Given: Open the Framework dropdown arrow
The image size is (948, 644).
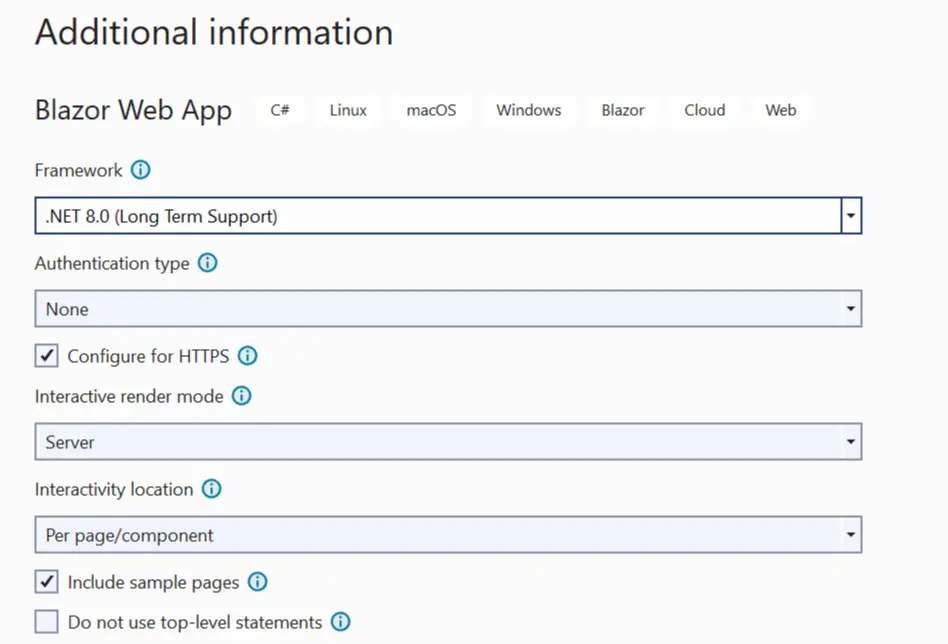Looking at the screenshot, I should [851, 215].
